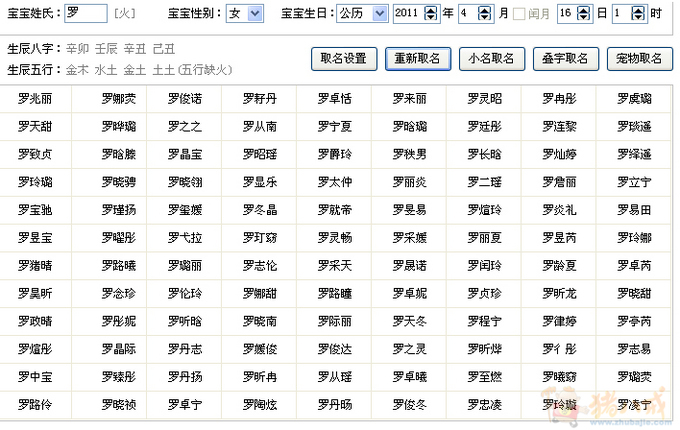Image resolution: width=680 pixels, height=430 pixels.
Task: Select the name 罗昱宝
Action: pyautogui.click(x=35, y=238)
